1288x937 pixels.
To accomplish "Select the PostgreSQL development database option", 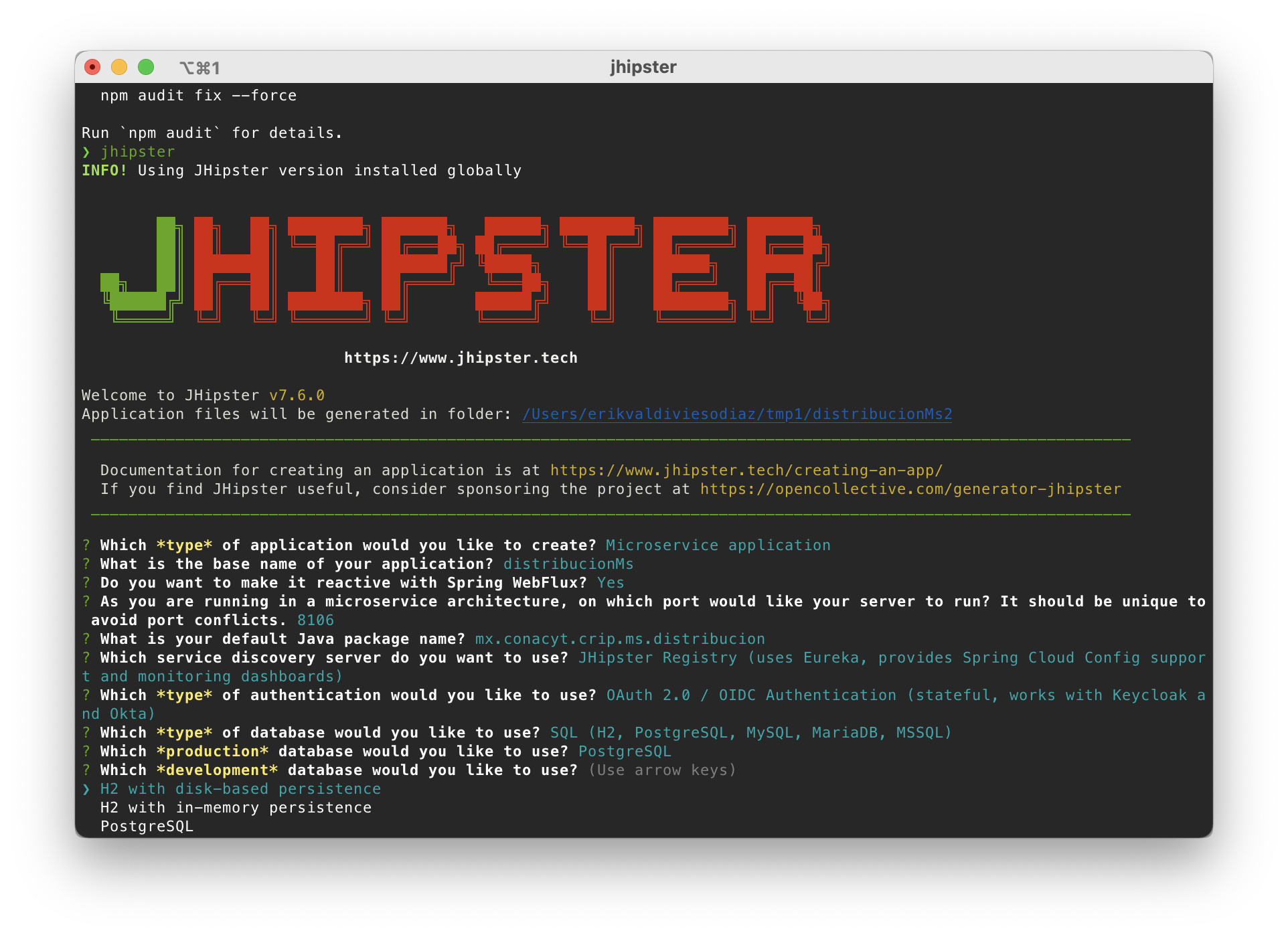I will tap(147, 827).
